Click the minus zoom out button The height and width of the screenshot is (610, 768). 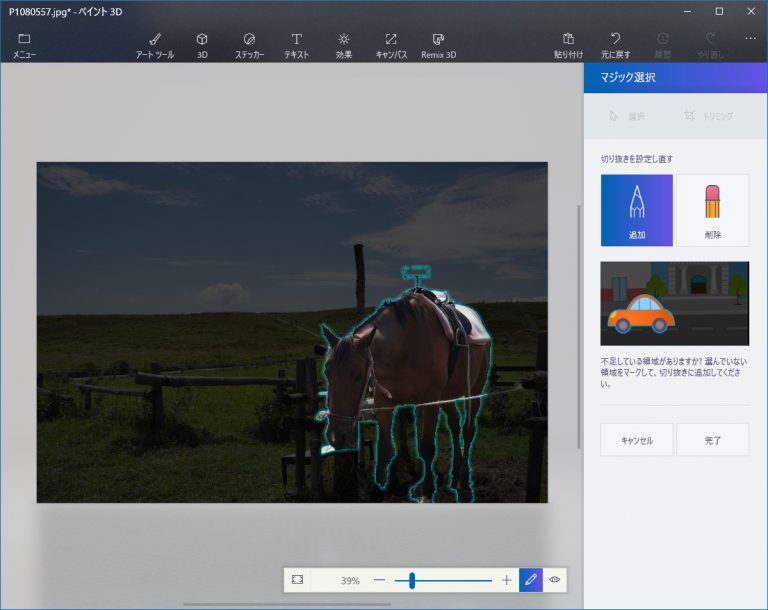click(379, 580)
